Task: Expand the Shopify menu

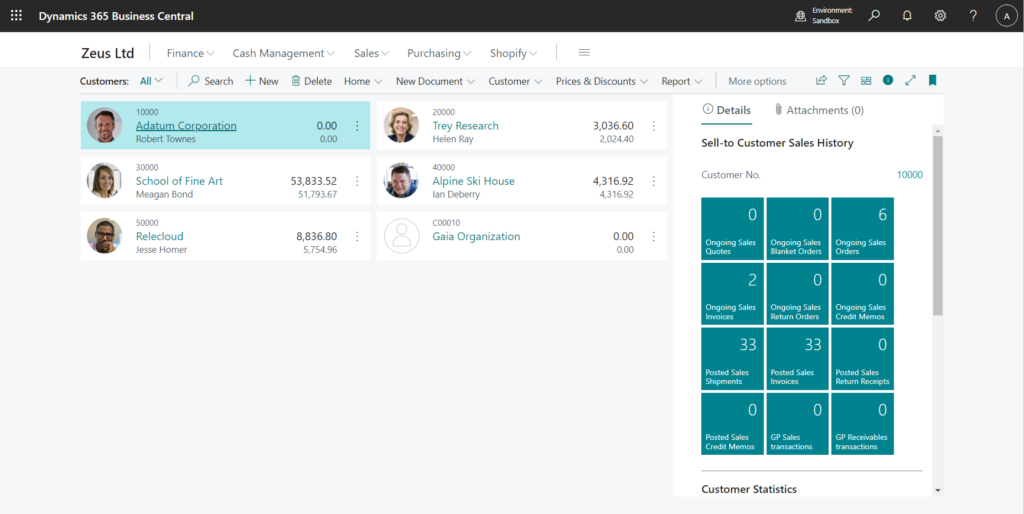Action: tap(513, 53)
